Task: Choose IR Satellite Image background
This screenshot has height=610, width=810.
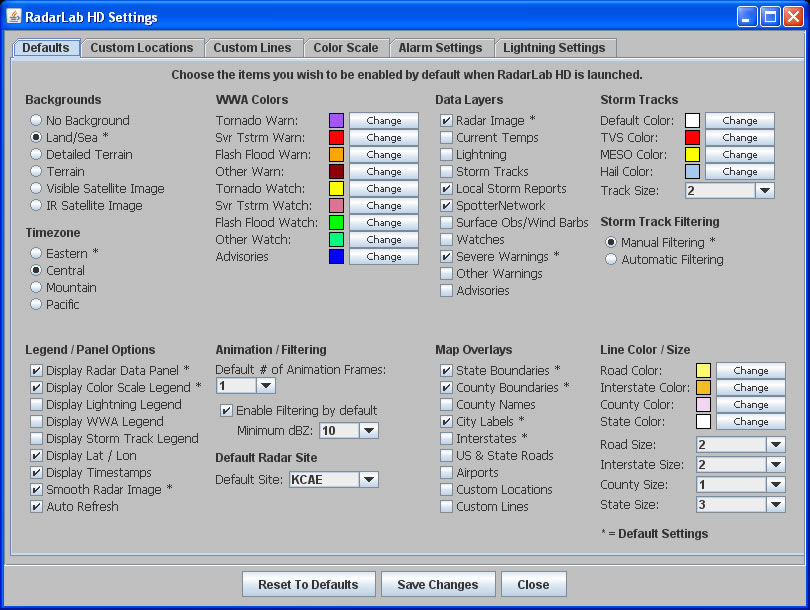Action: pyautogui.click(x=86, y=206)
